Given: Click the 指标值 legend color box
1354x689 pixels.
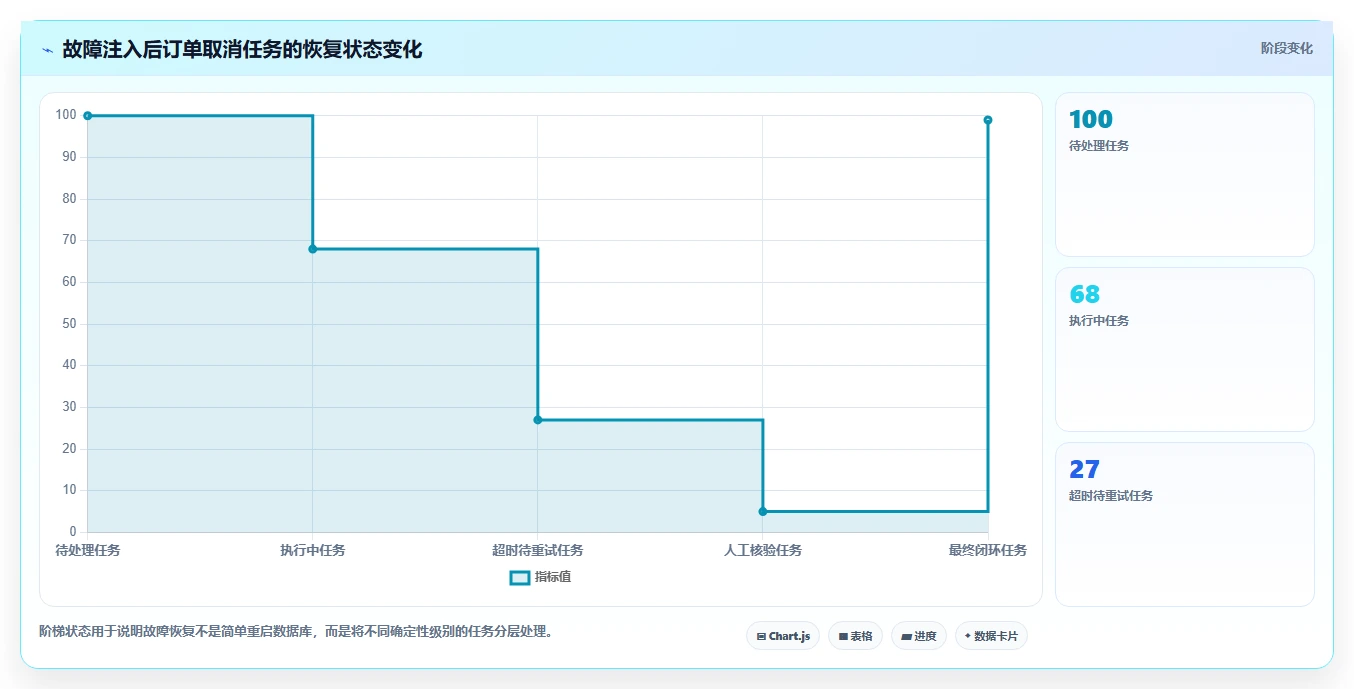Looking at the screenshot, I should 519,577.
